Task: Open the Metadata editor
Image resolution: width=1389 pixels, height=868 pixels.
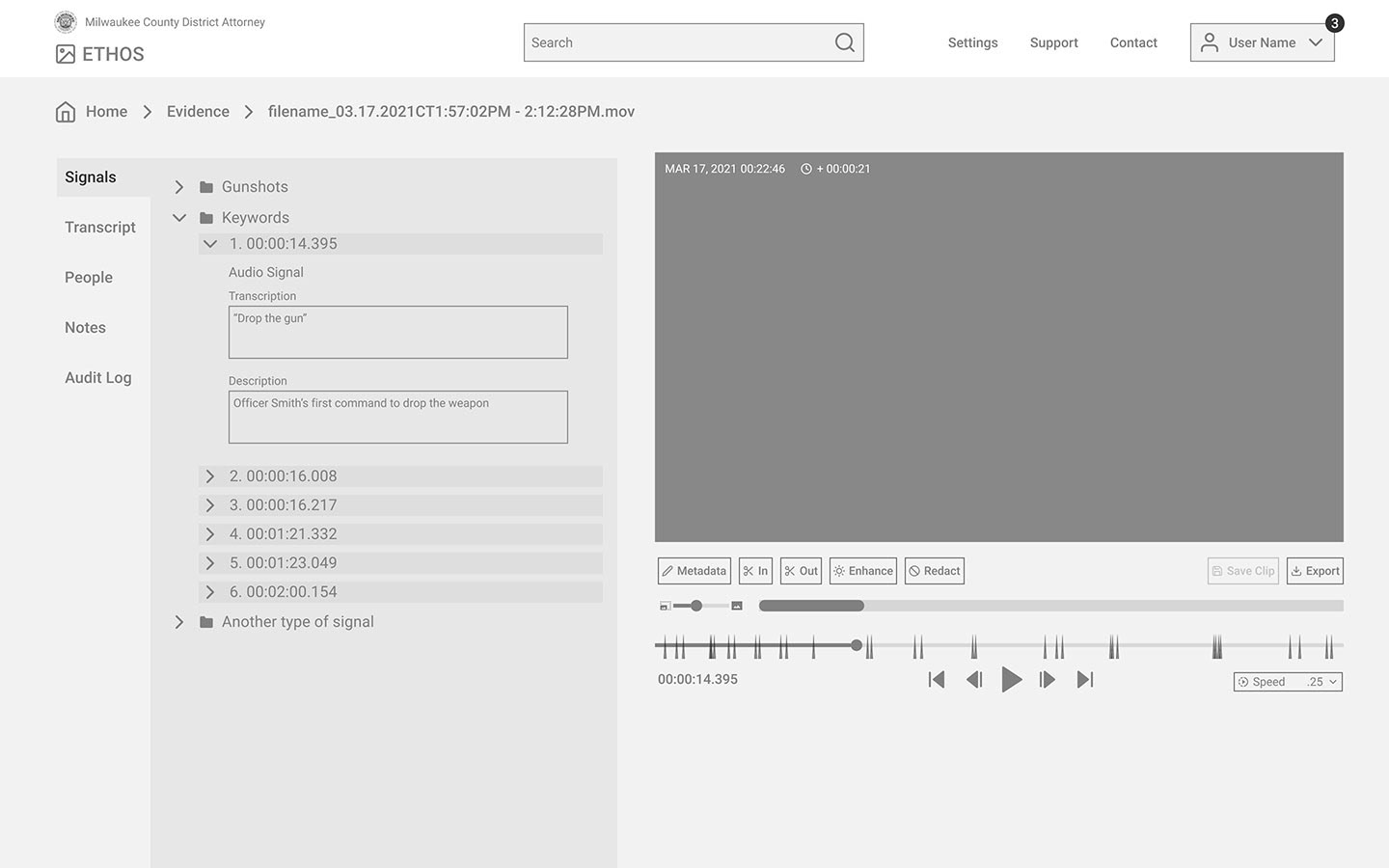Action: tap(694, 571)
